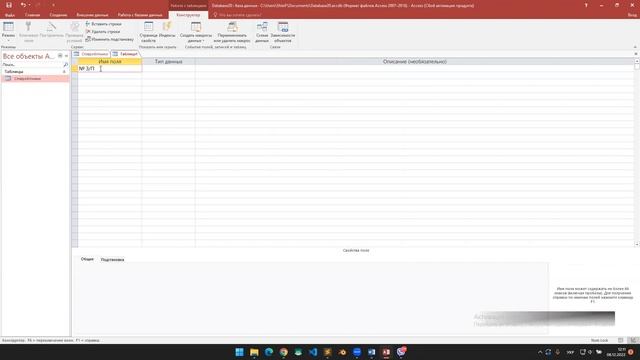The width and height of the screenshot is (640, 360).
Task: Collapse the ribbon arrow at right
Action: coord(635,47)
